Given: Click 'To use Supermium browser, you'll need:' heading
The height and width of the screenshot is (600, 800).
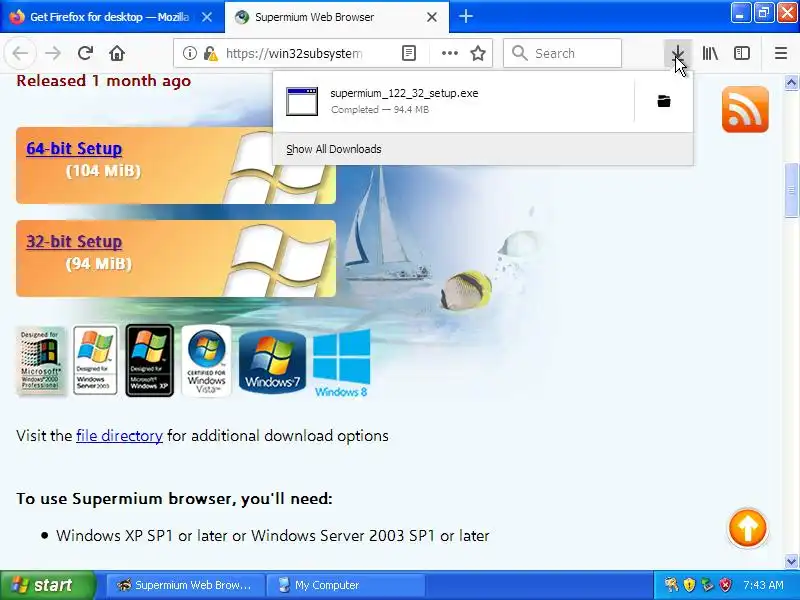Looking at the screenshot, I should 174,498.
